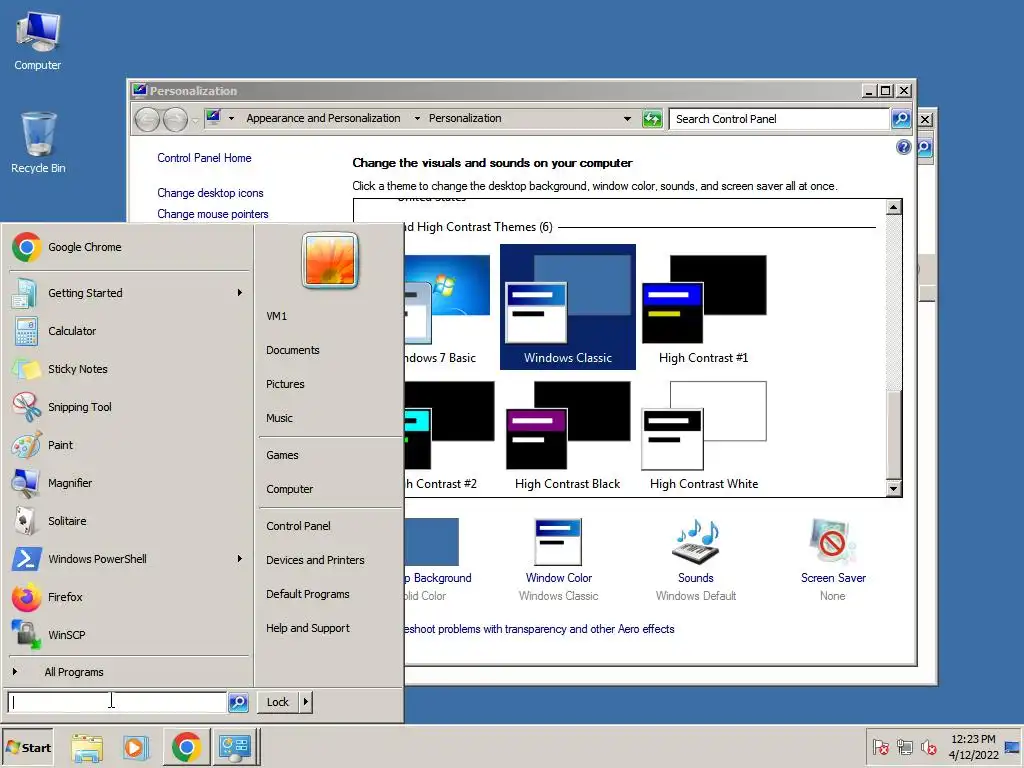Open dropdown arrow before Appearance and Personalization
Viewport: 1024px width, 768px height.
[231, 118]
